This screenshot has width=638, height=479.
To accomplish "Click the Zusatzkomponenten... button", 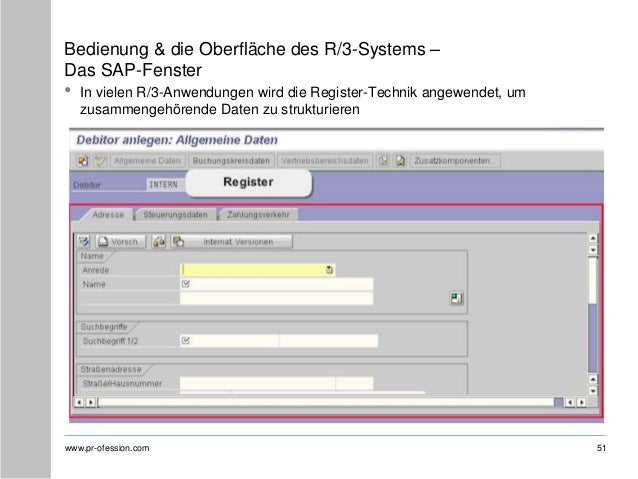I will [x=455, y=161].
